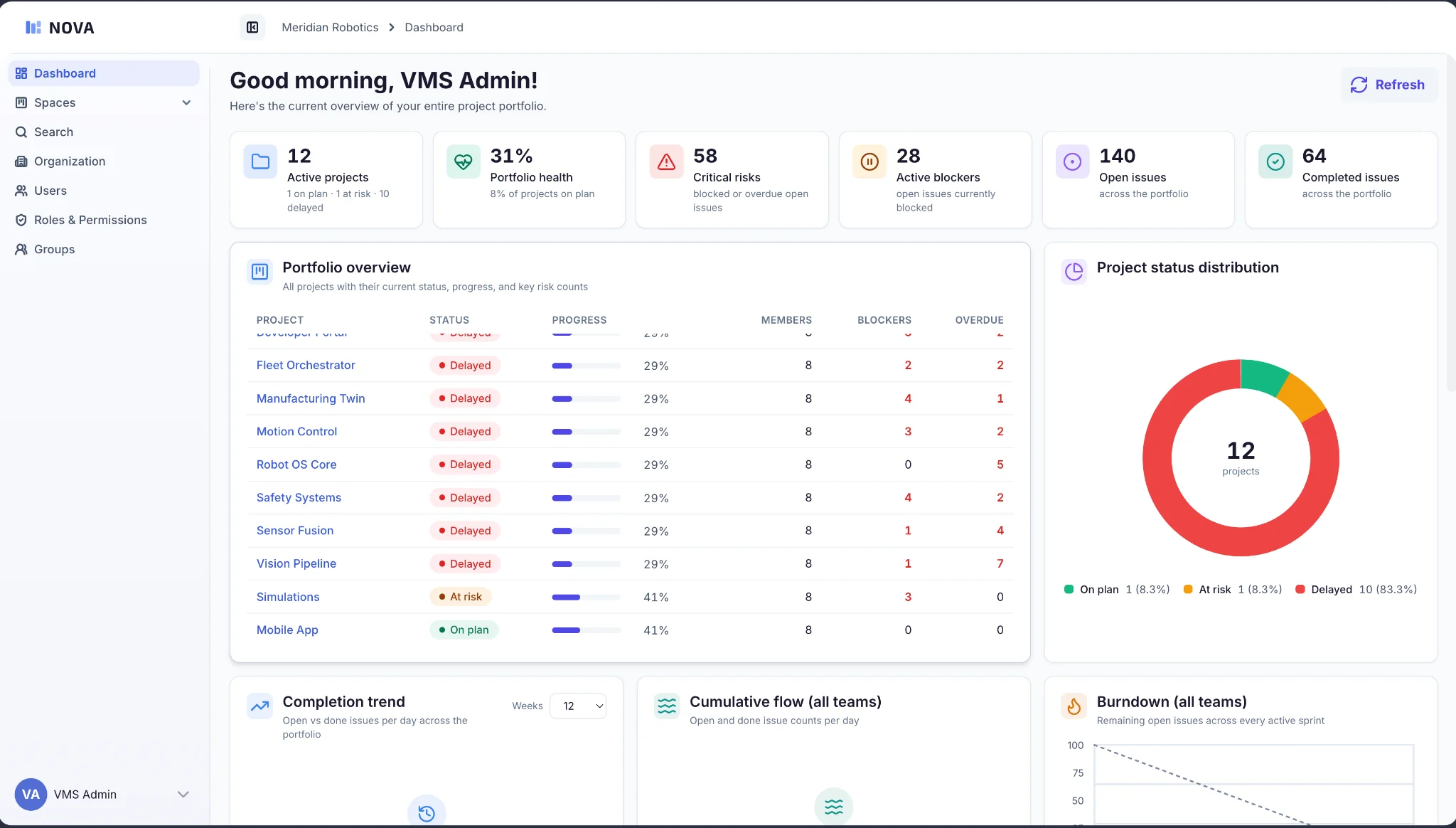Click Robot OS Core overdue value 5
The image size is (1456, 828).
click(1000, 465)
